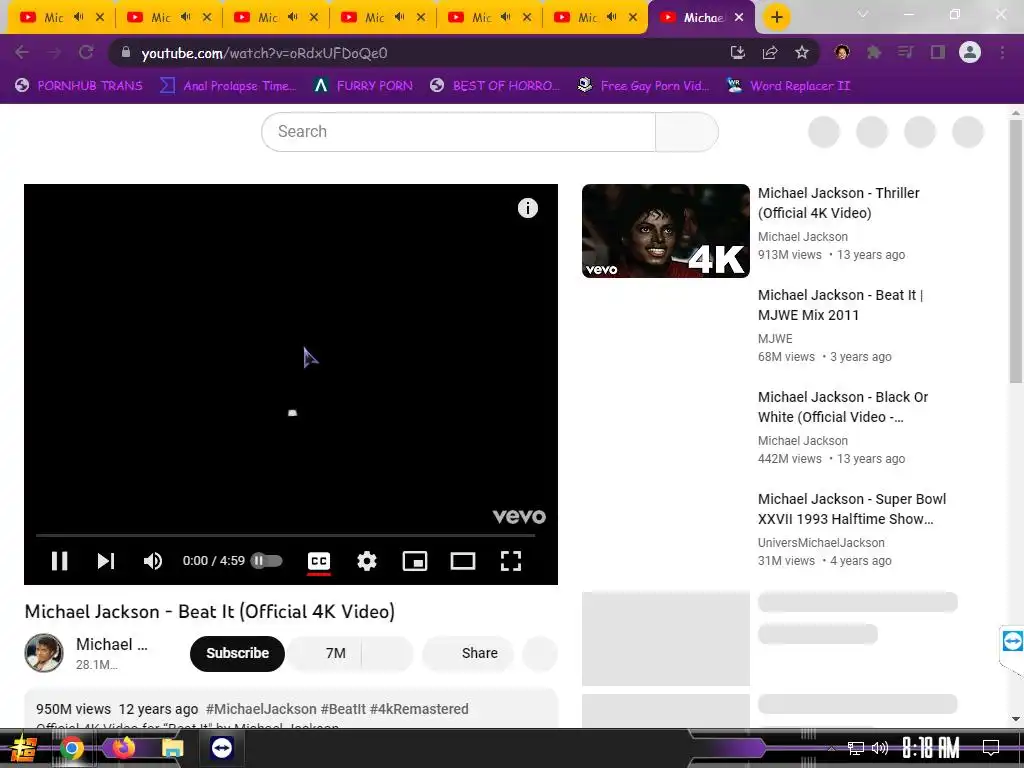
Task: Install app icon in address bar
Action: [738, 53]
